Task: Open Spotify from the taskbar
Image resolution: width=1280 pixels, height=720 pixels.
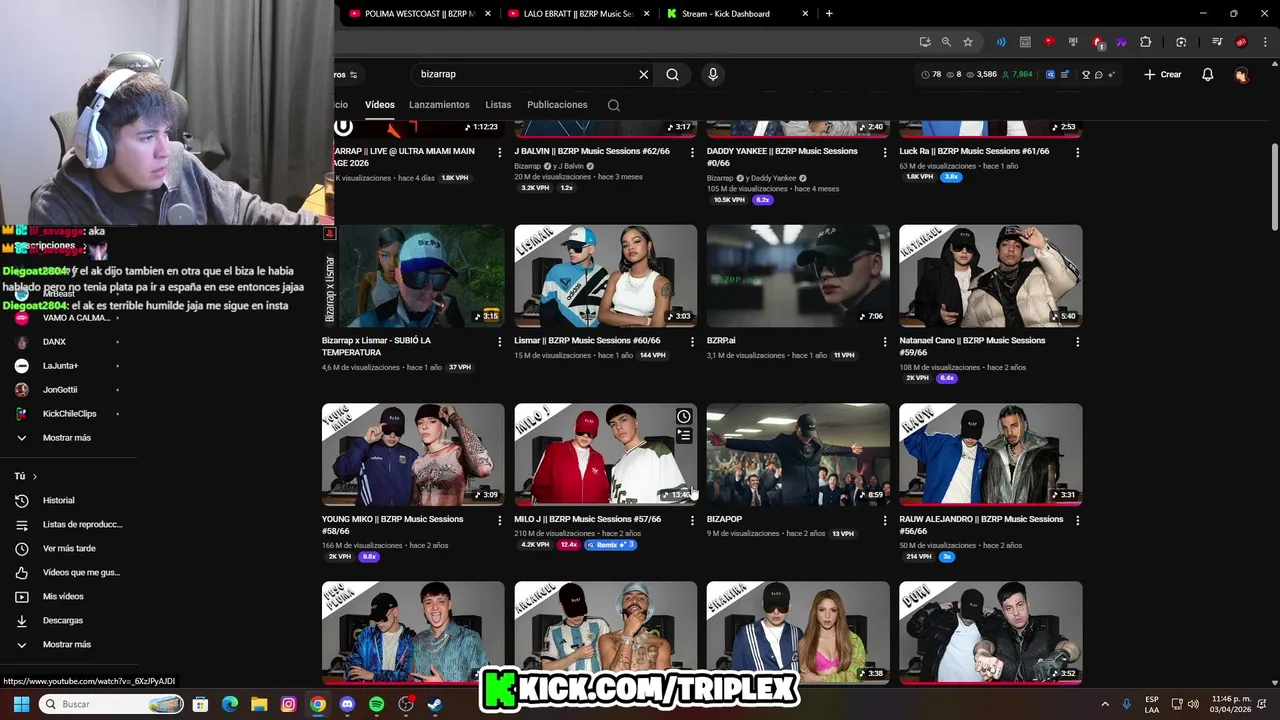Action: click(376, 704)
